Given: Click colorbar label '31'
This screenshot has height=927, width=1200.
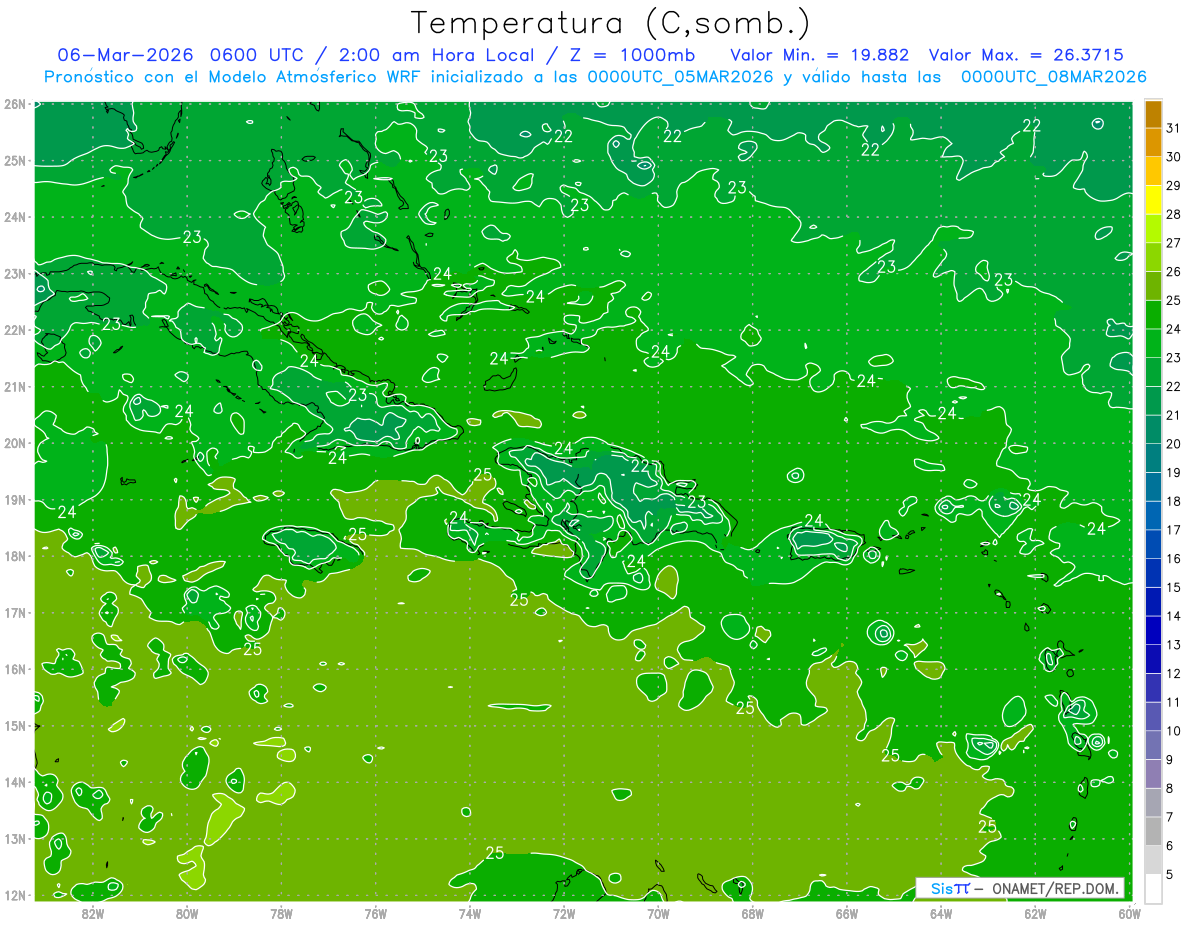Looking at the screenshot, I should click(x=1174, y=128).
